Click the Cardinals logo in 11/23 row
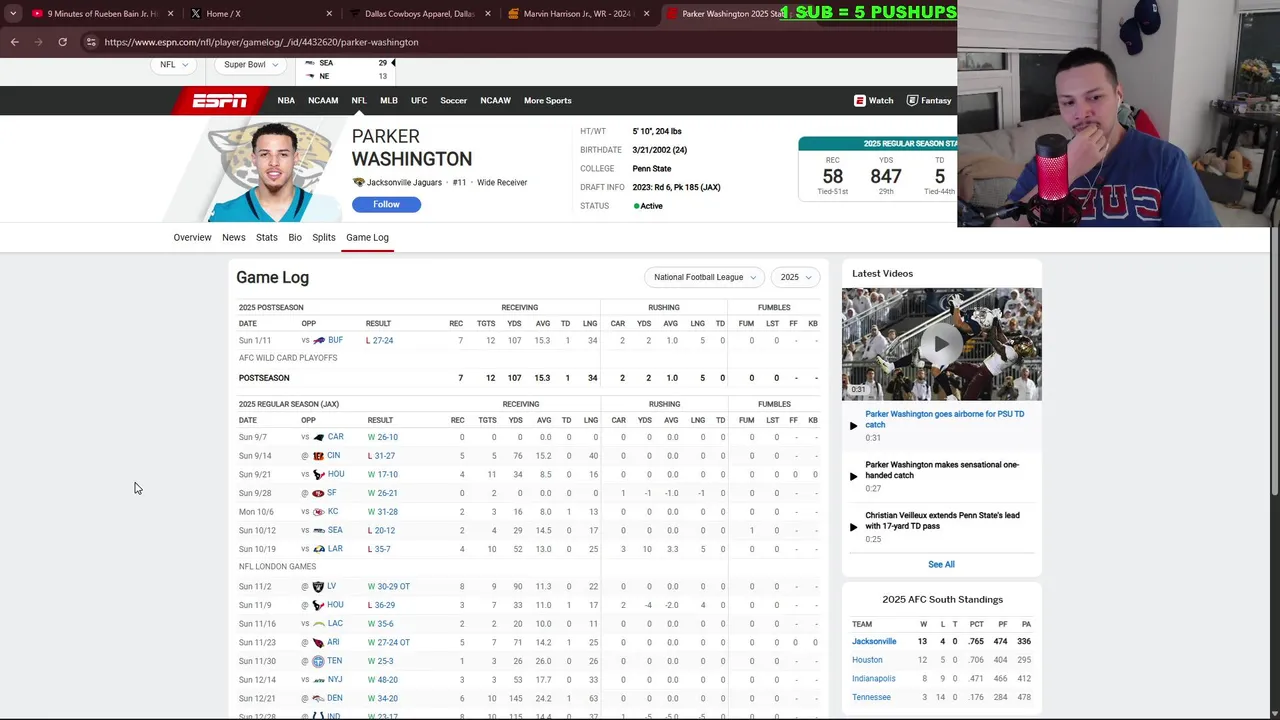The width and height of the screenshot is (1280, 720). click(318, 643)
